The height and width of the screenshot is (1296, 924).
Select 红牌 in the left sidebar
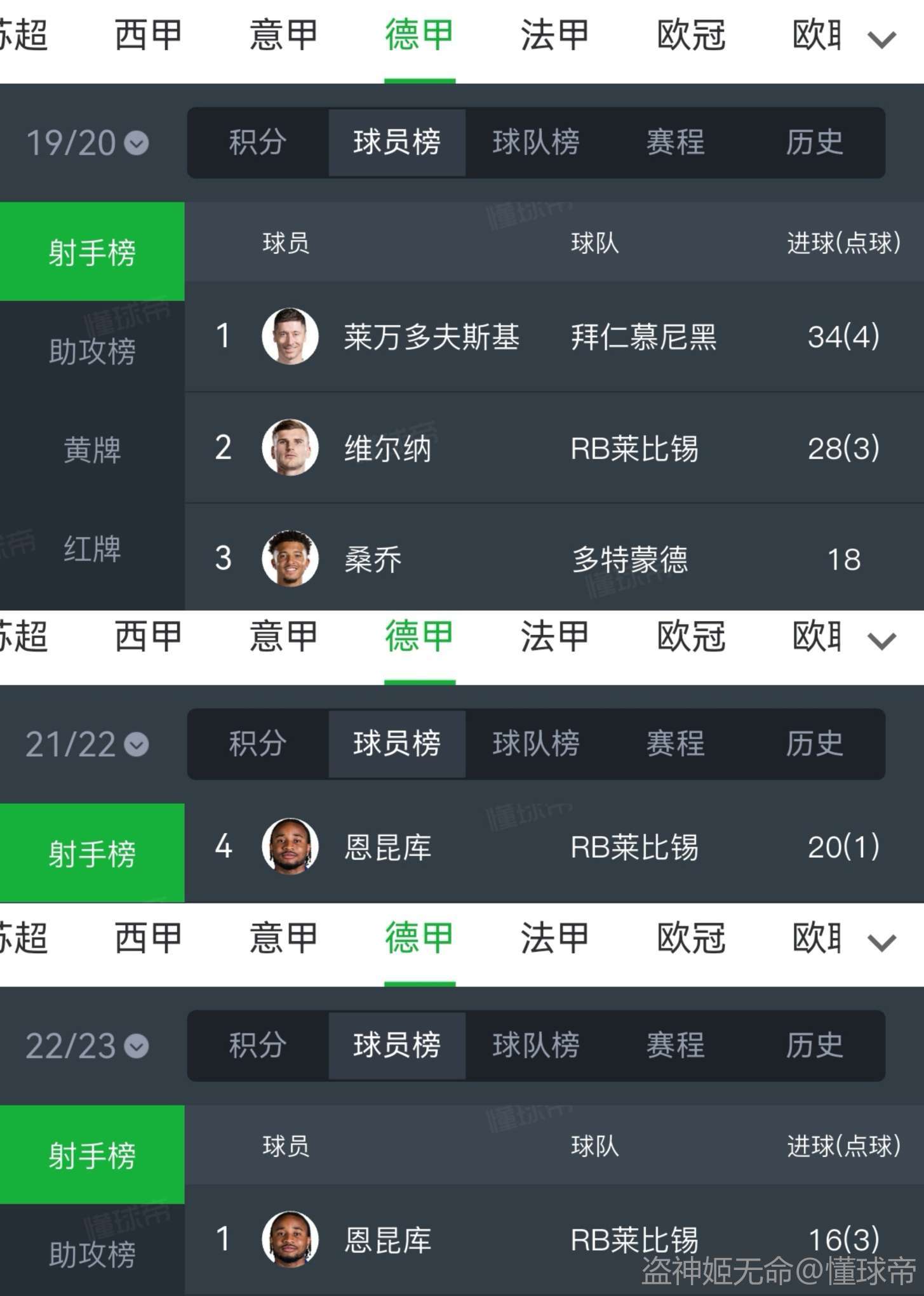pos(92,549)
